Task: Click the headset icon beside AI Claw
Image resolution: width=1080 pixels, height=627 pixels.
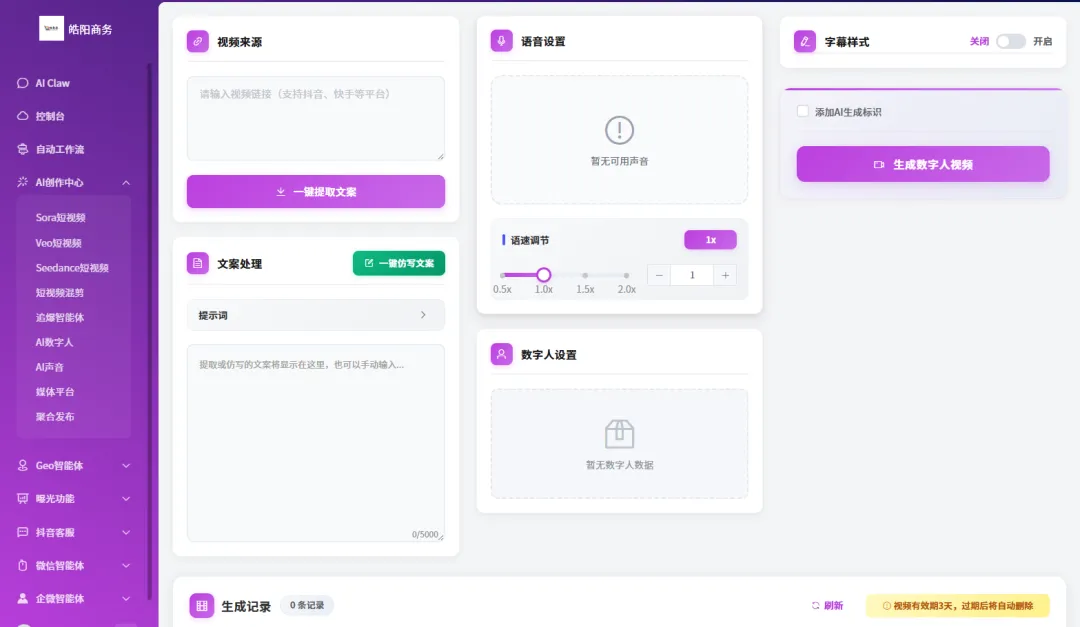Action: click(21, 83)
